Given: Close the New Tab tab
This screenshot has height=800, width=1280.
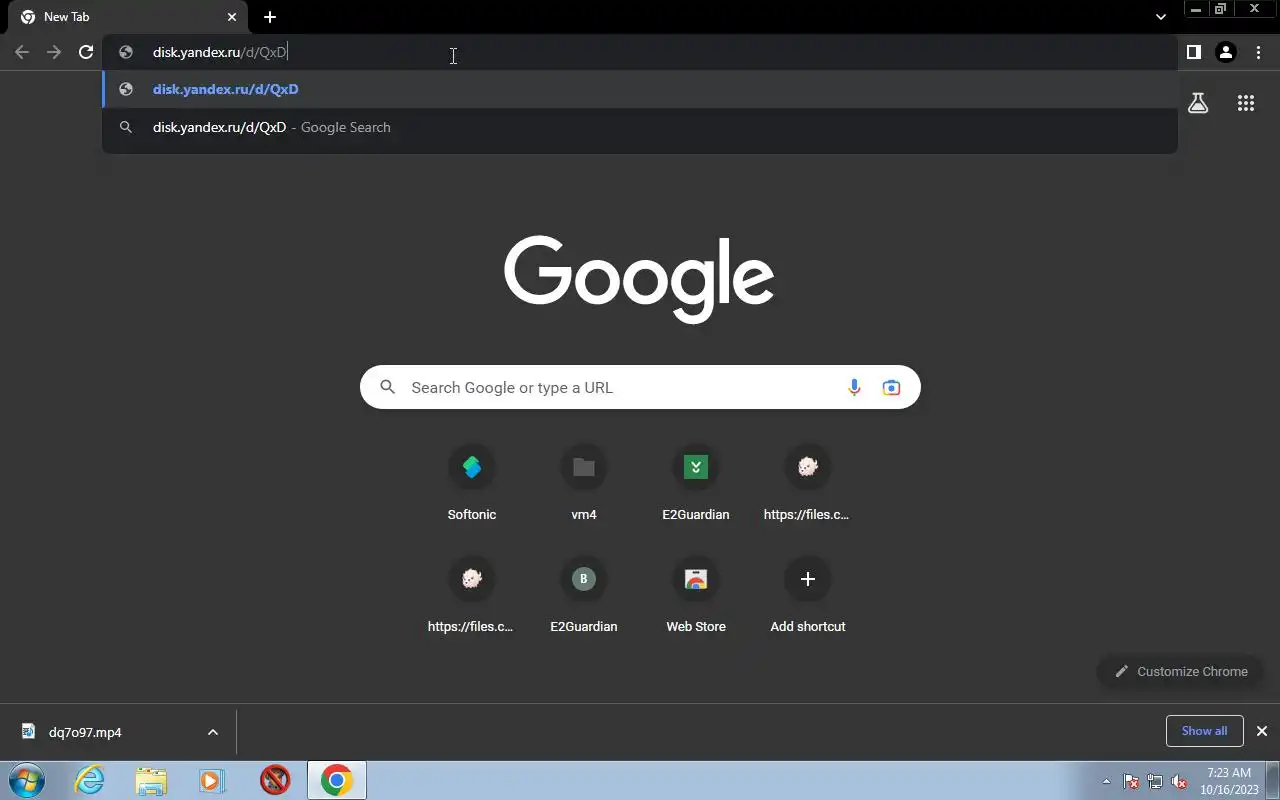Looking at the screenshot, I should click(232, 17).
